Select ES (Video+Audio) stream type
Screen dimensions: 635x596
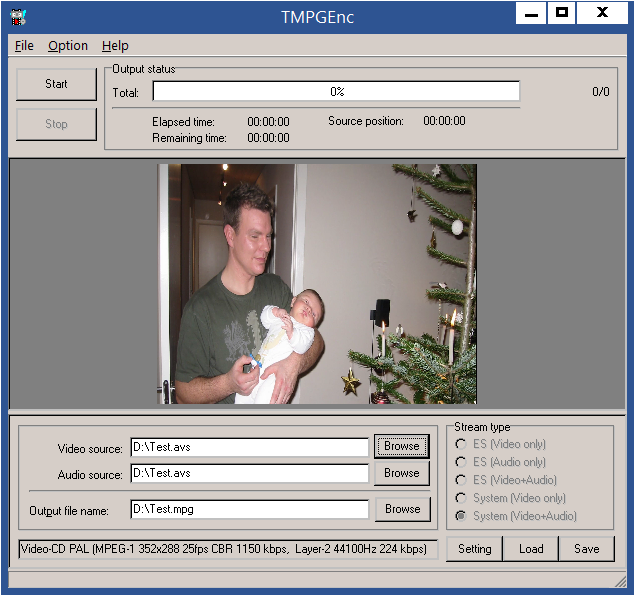pos(506,480)
